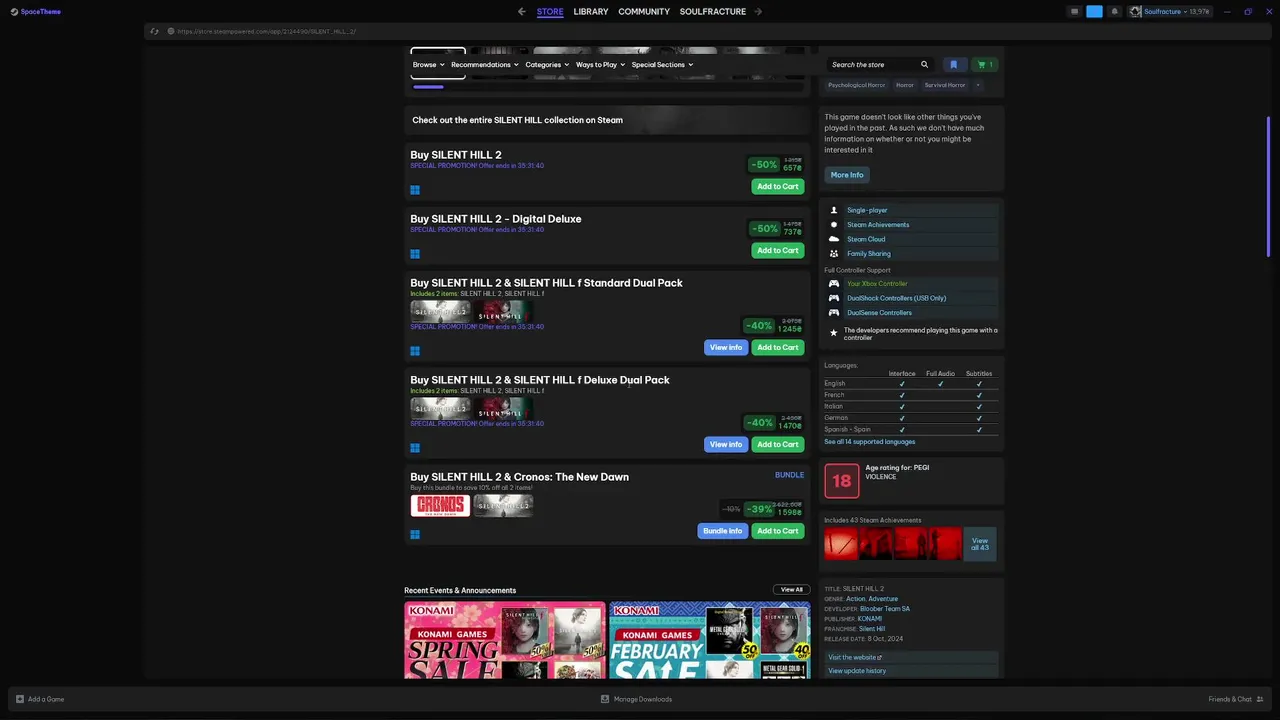Viewport: 1280px width, 720px height.
Task: Expand the Ways to Play menu
Action: [600, 64]
